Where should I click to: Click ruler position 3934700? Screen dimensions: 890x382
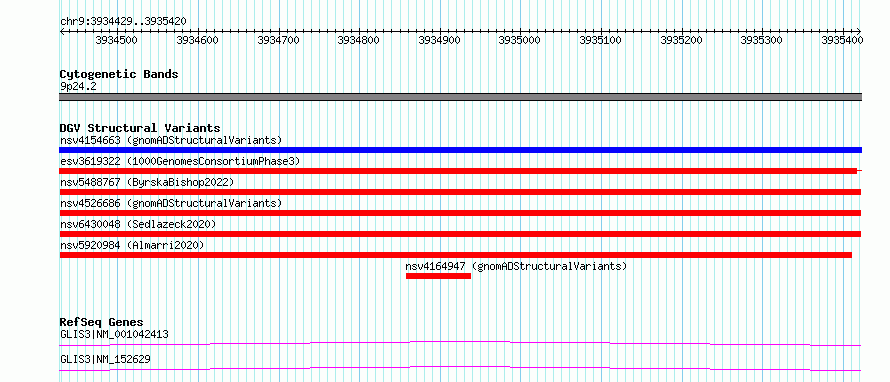click(x=278, y=40)
